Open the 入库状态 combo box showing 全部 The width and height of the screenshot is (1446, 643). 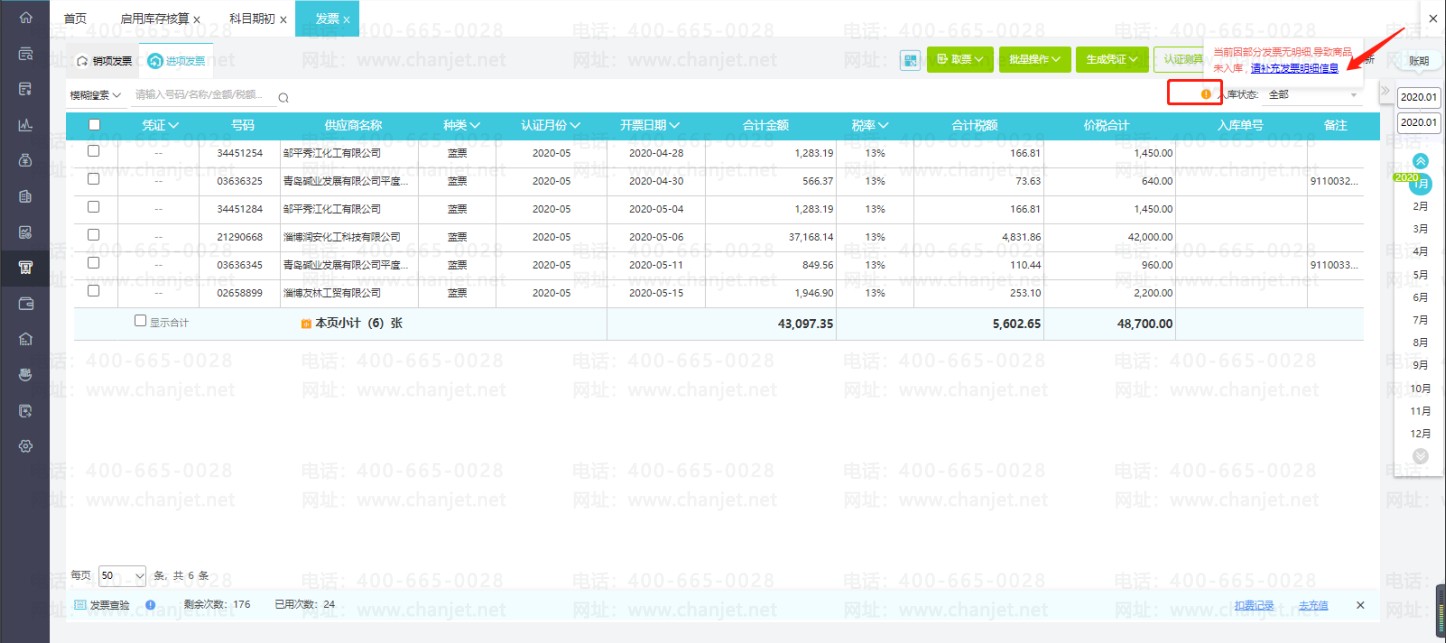tap(1312, 94)
